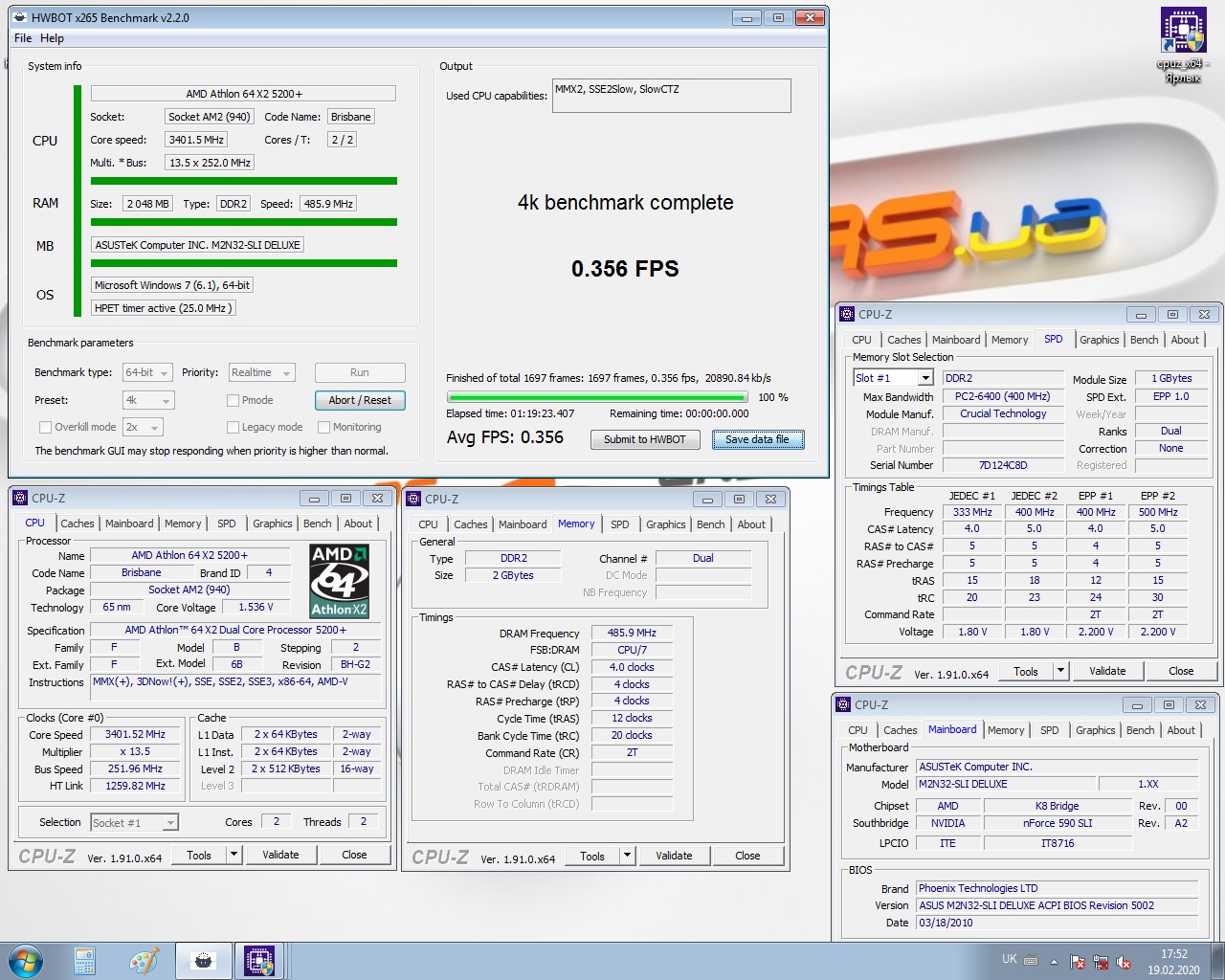Click the Run button
This screenshot has height=980, width=1225.
coord(360,372)
